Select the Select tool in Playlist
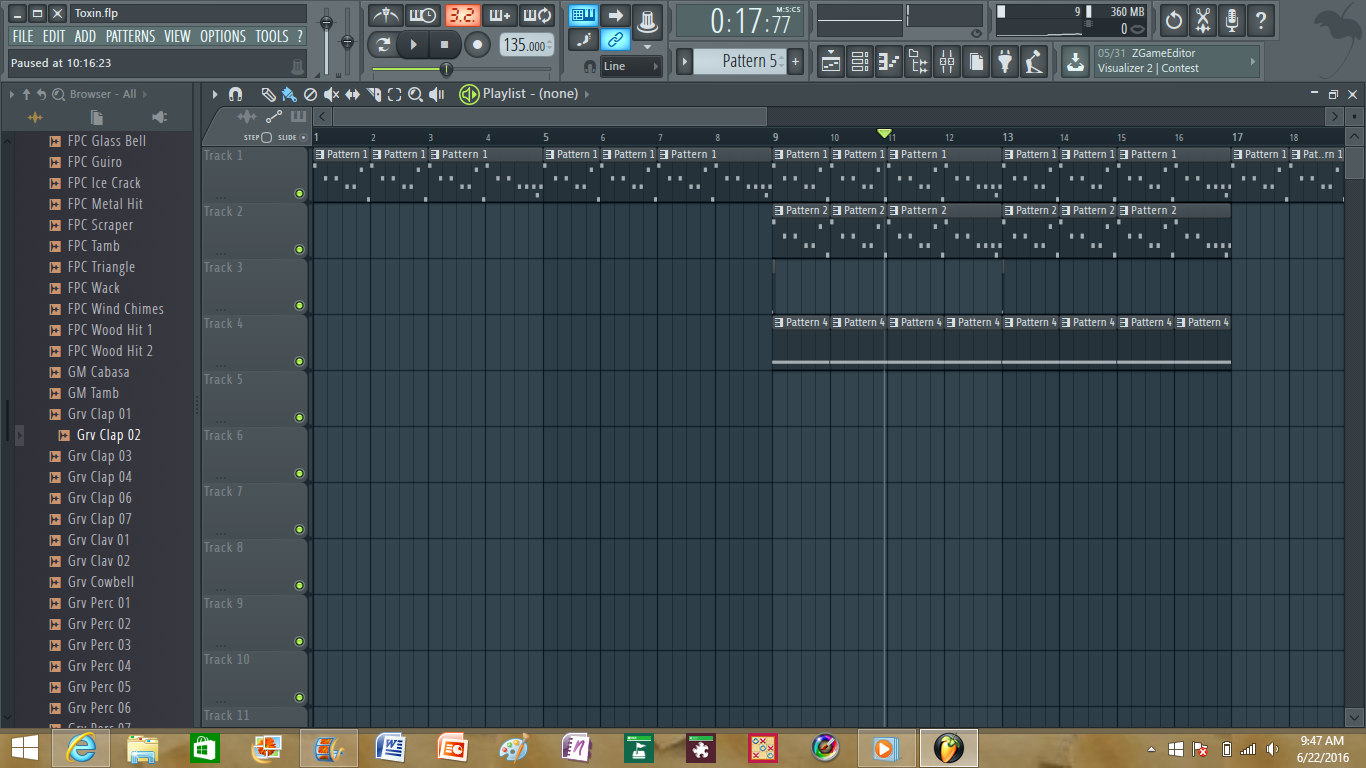 (395, 94)
